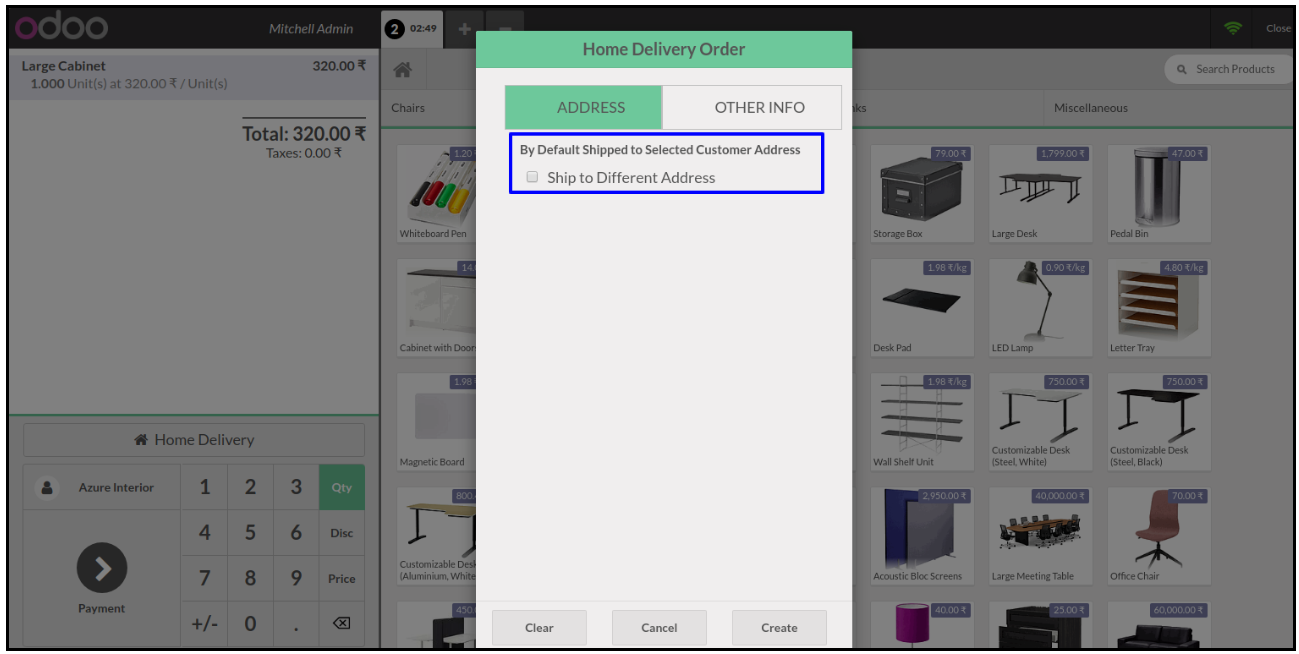Click the Azure Interior customer icon
The height and width of the screenshot is (654, 1299).
pyautogui.click(x=46, y=488)
